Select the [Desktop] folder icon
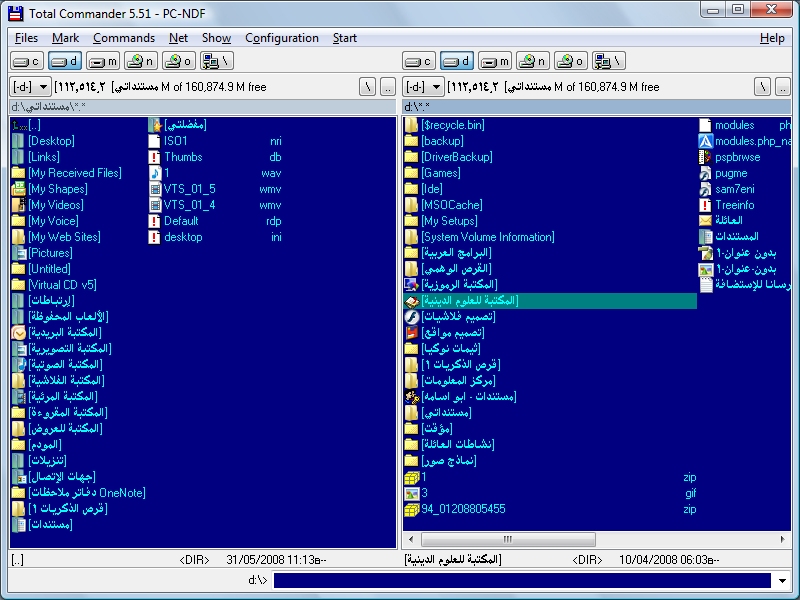800x600 pixels. click(18, 141)
